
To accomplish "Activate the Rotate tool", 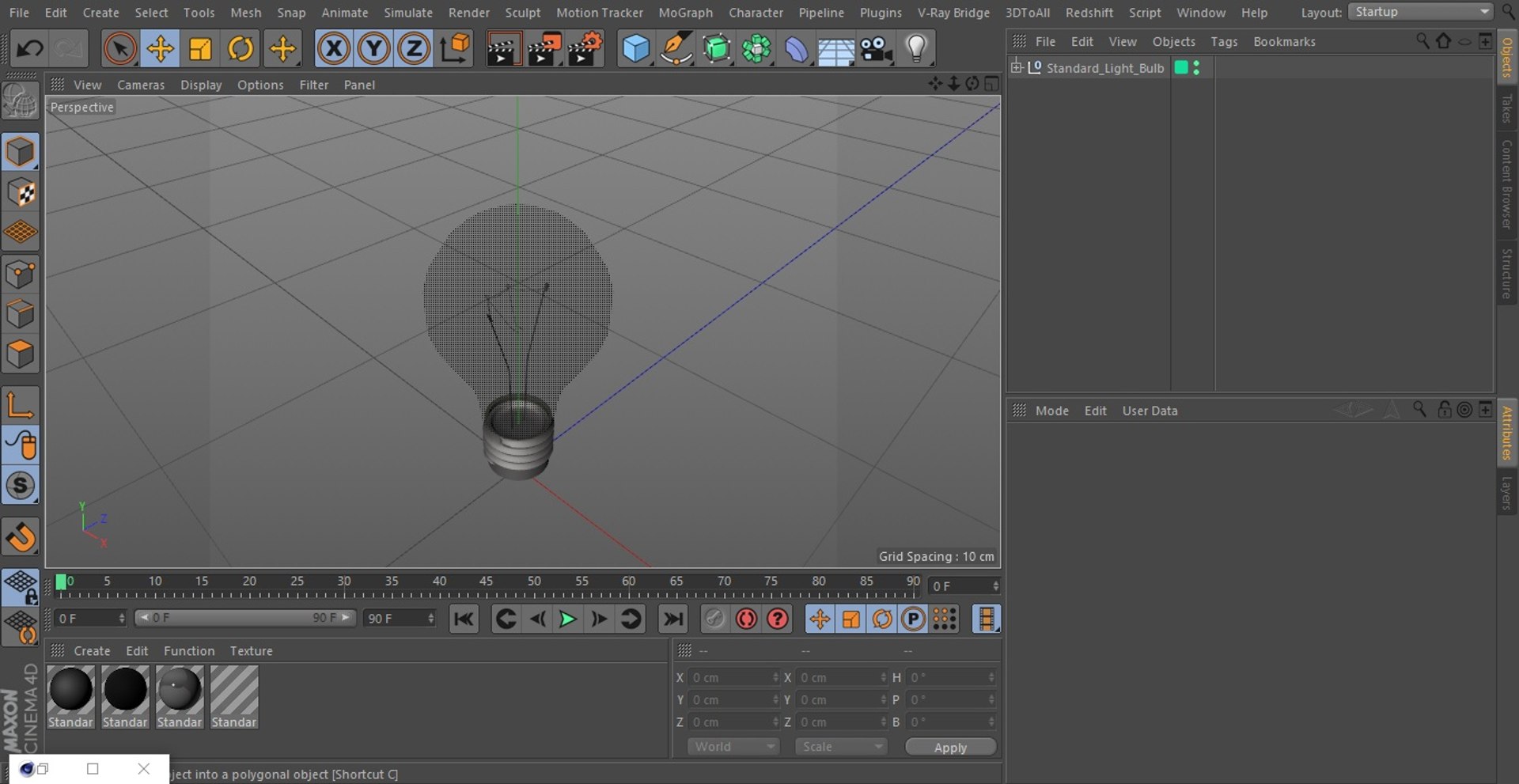I will (241, 49).
